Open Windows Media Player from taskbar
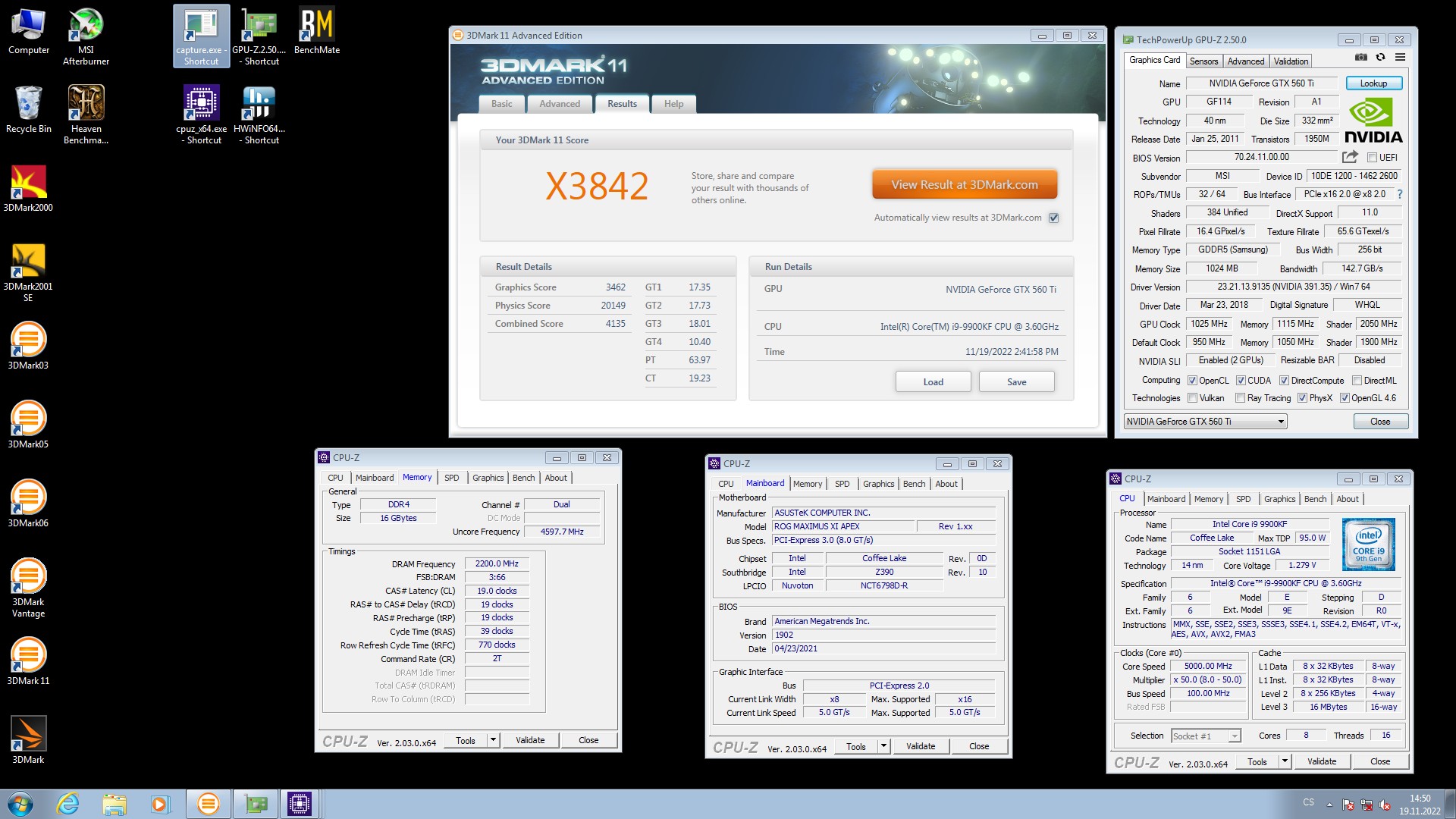This screenshot has width=1456, height=819. (160, 804)
